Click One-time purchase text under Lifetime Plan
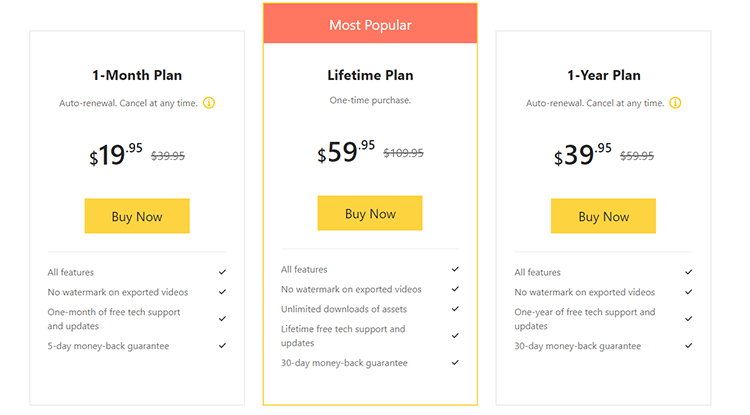 click(370, 100)
